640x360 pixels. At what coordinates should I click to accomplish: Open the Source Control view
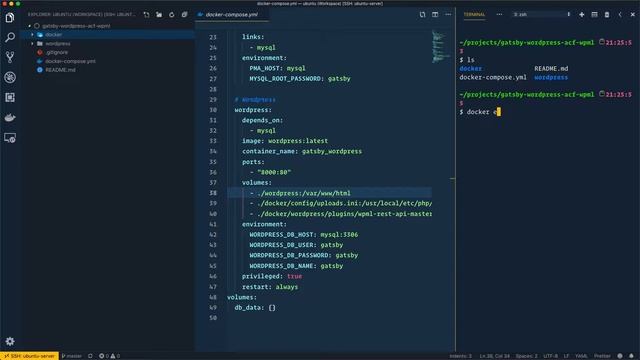[10, 57]
